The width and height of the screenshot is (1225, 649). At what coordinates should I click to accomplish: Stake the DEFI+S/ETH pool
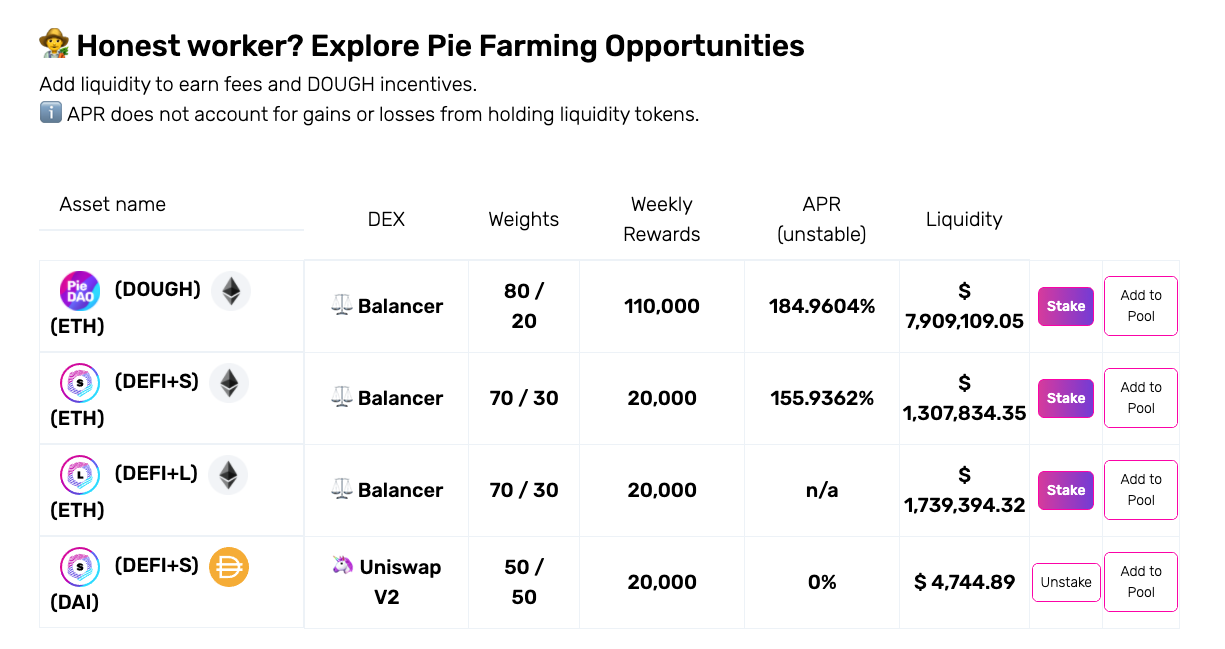(1065, 398)
